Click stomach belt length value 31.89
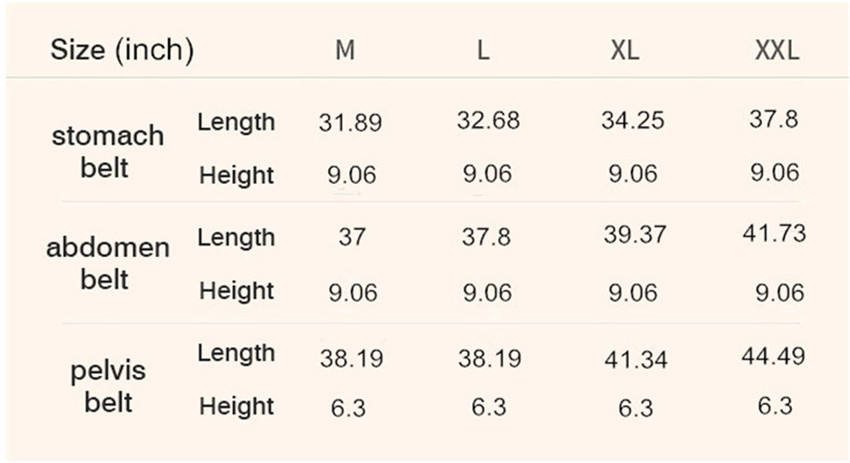850x463 pixels. tap(350, 122)
